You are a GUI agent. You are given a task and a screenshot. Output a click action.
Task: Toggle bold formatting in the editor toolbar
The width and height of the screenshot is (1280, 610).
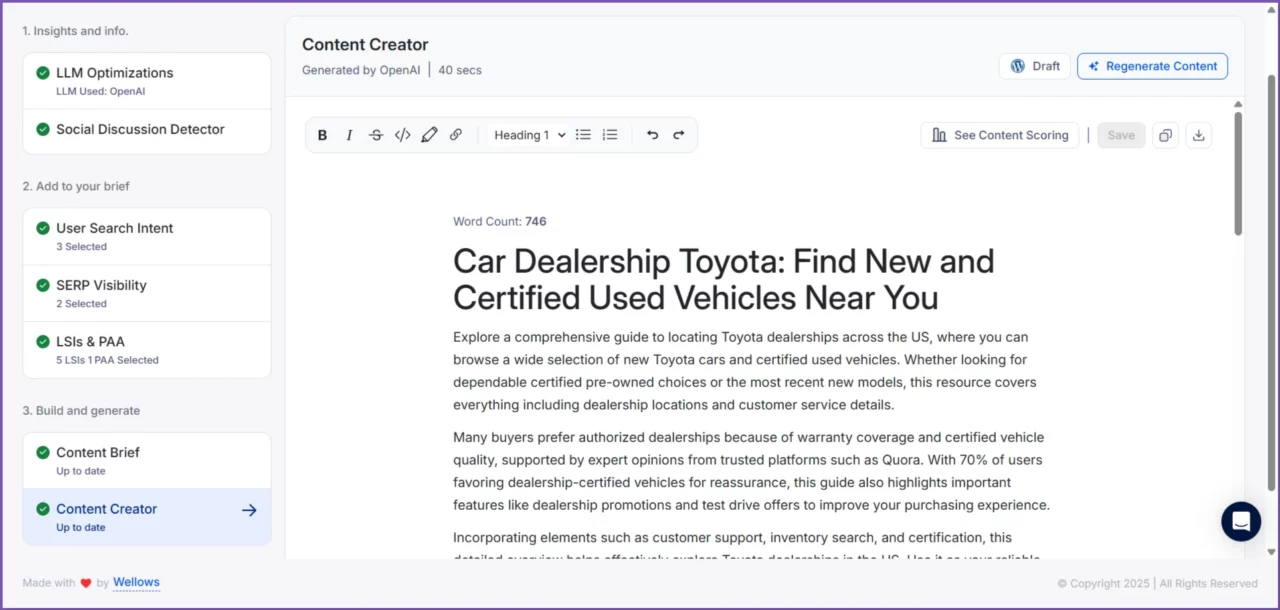[x=322, y=135]
